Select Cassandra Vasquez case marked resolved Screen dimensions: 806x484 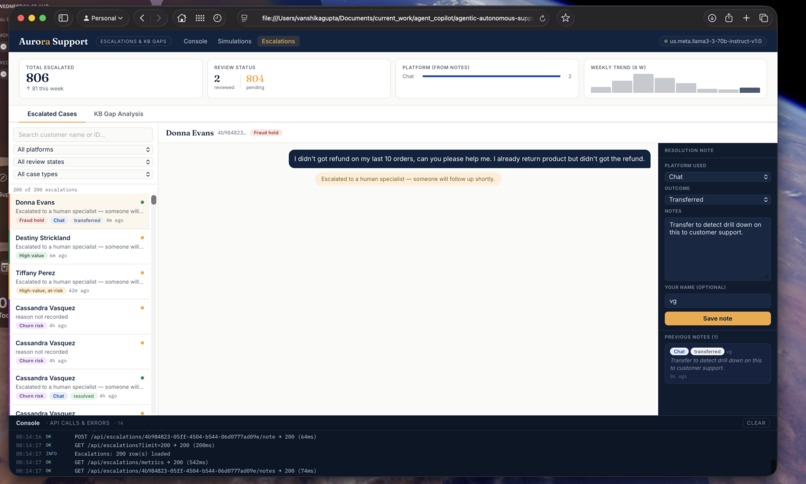click(x=80, y=387)
